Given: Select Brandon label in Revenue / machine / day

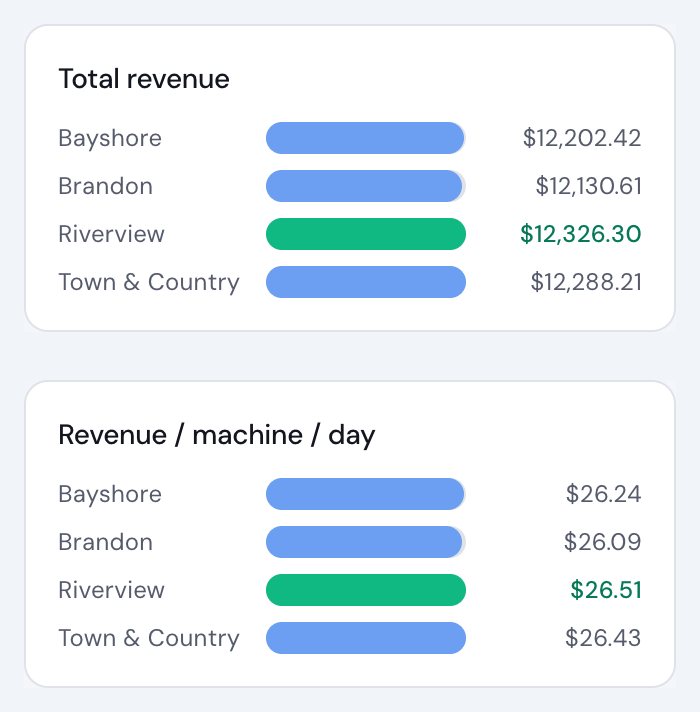Looking at the screenshot, I should (x=105, y=542).
